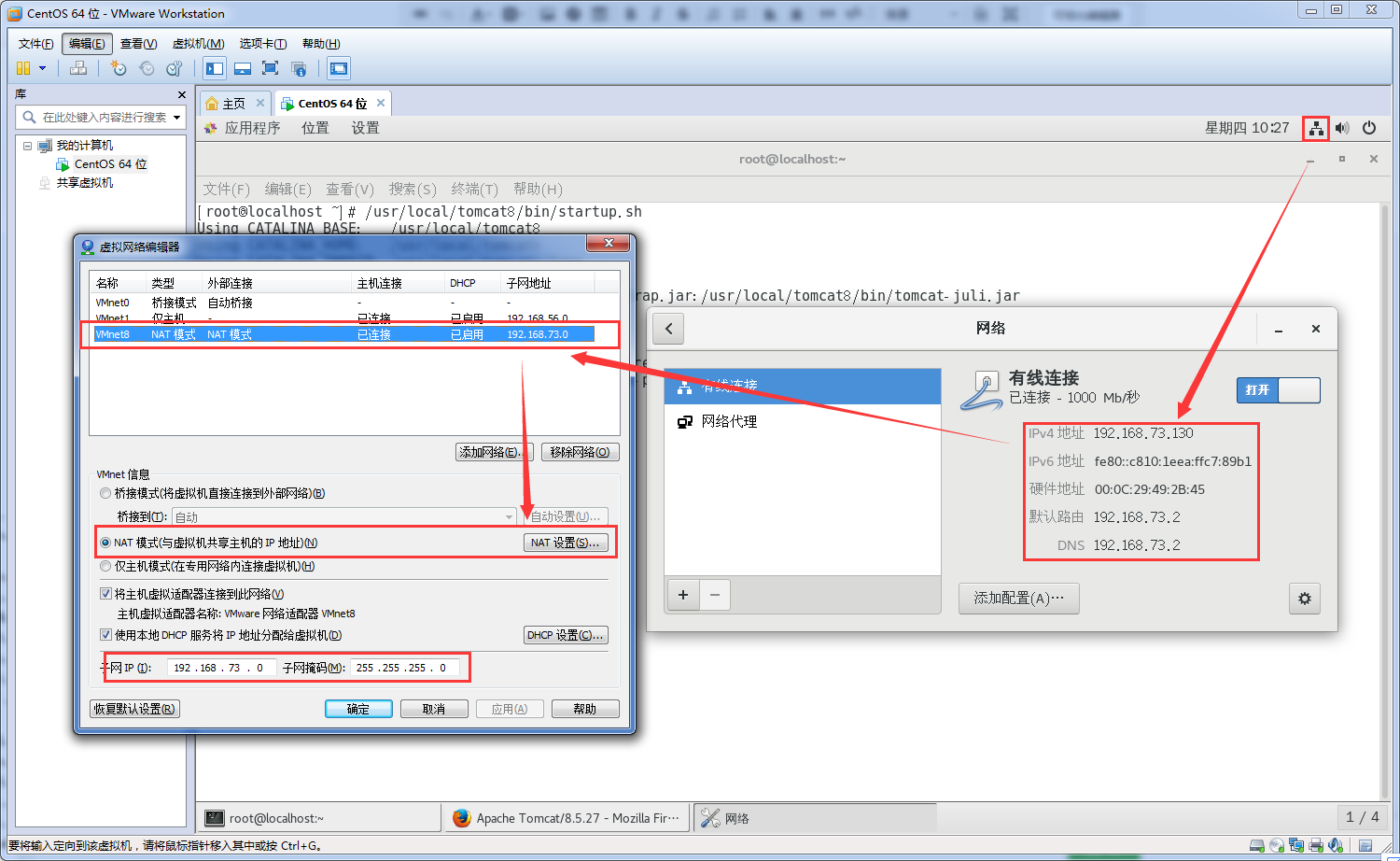Collapse the 我的计算机 tree node
Image resolution: width=1400 pixels, height=861 pixels.
pyautogui.click(x=28, y=146)
